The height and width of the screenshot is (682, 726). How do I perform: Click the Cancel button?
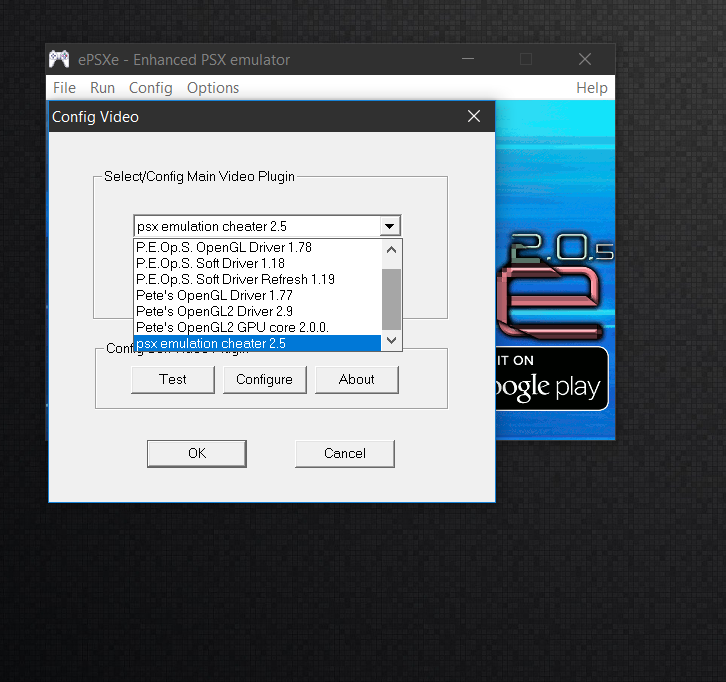click(x=345, y=453)
